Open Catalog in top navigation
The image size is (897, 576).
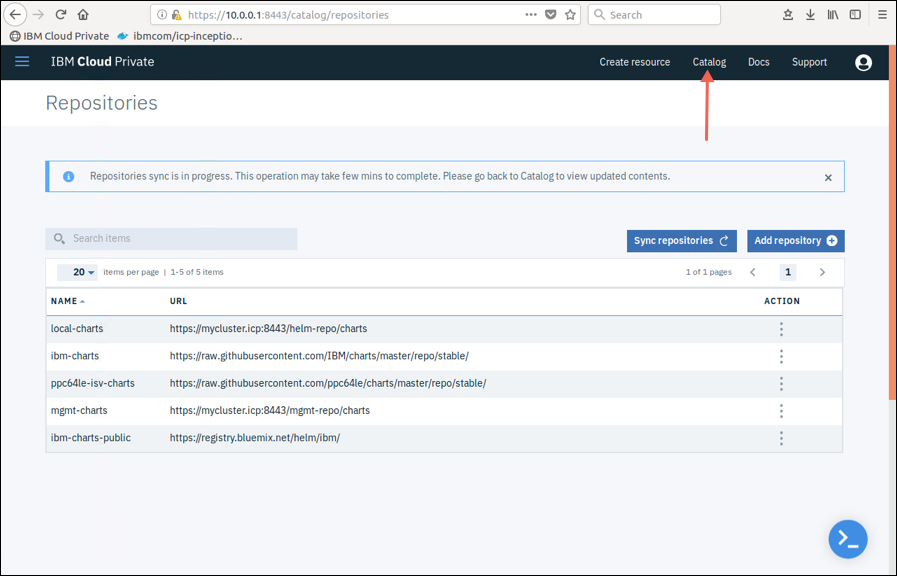709,62
